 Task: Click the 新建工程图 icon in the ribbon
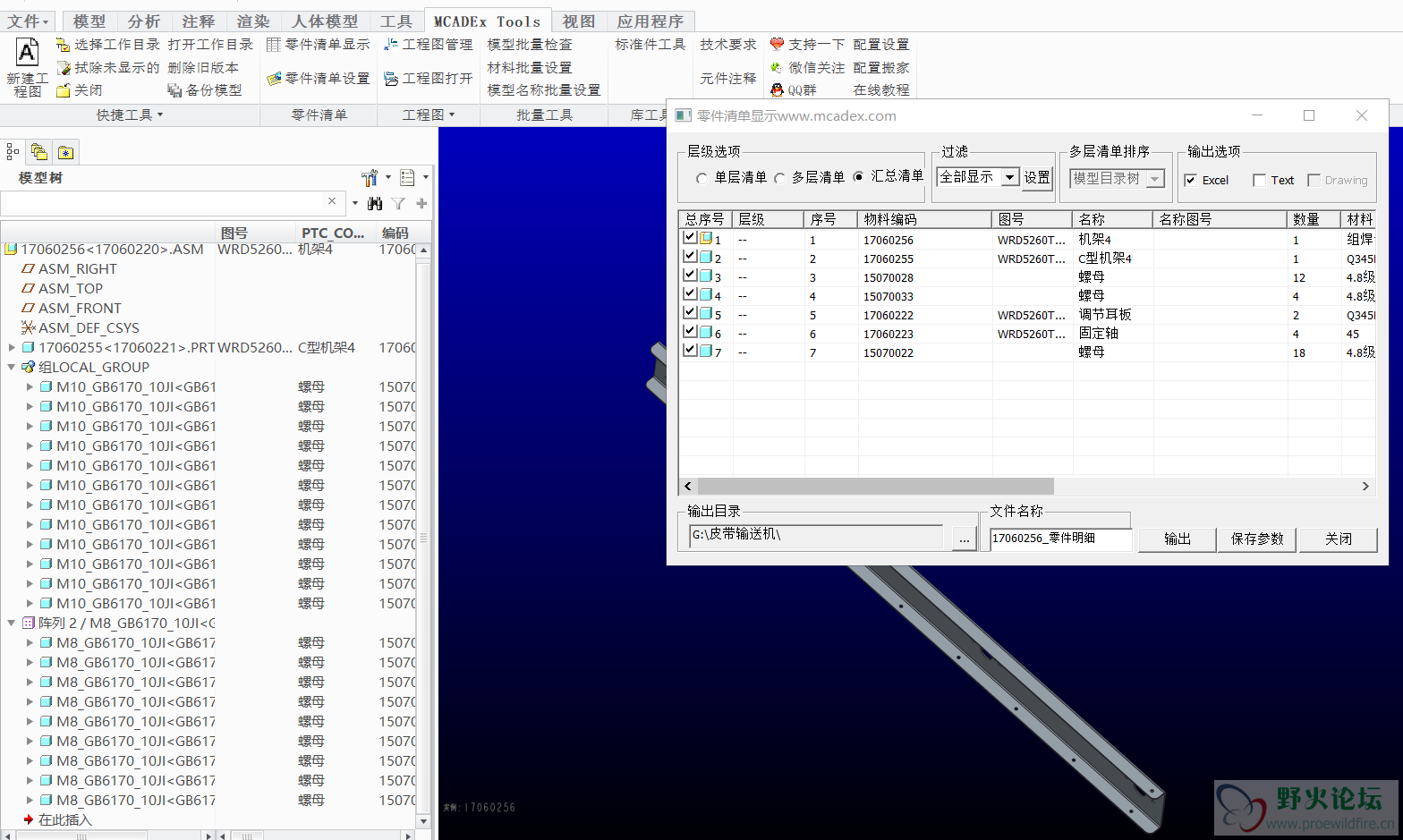click(x=27, y=54)
